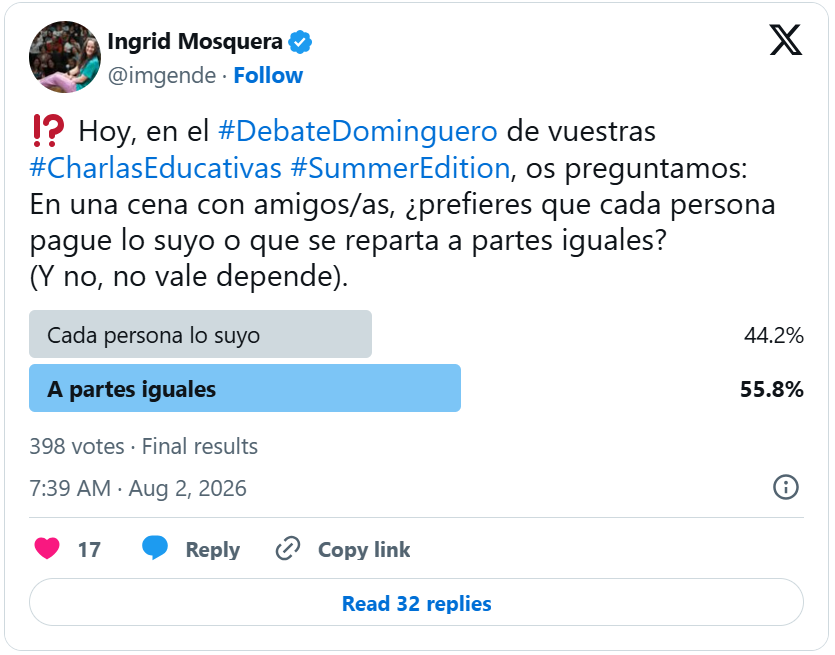Click the @imgende handle
Viewport: 835px width, 655px height.
162,76
